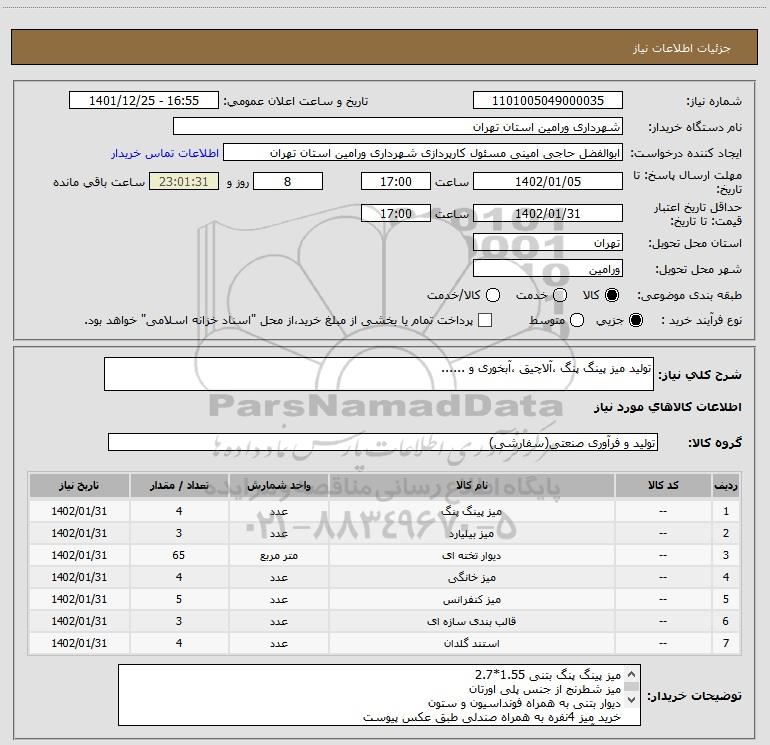The width and height of the screenshot is (770, 745).
Task: Click the buyer notes line میز شطرنج از جنس پلی اورتان
Action: tap(545, 689)
